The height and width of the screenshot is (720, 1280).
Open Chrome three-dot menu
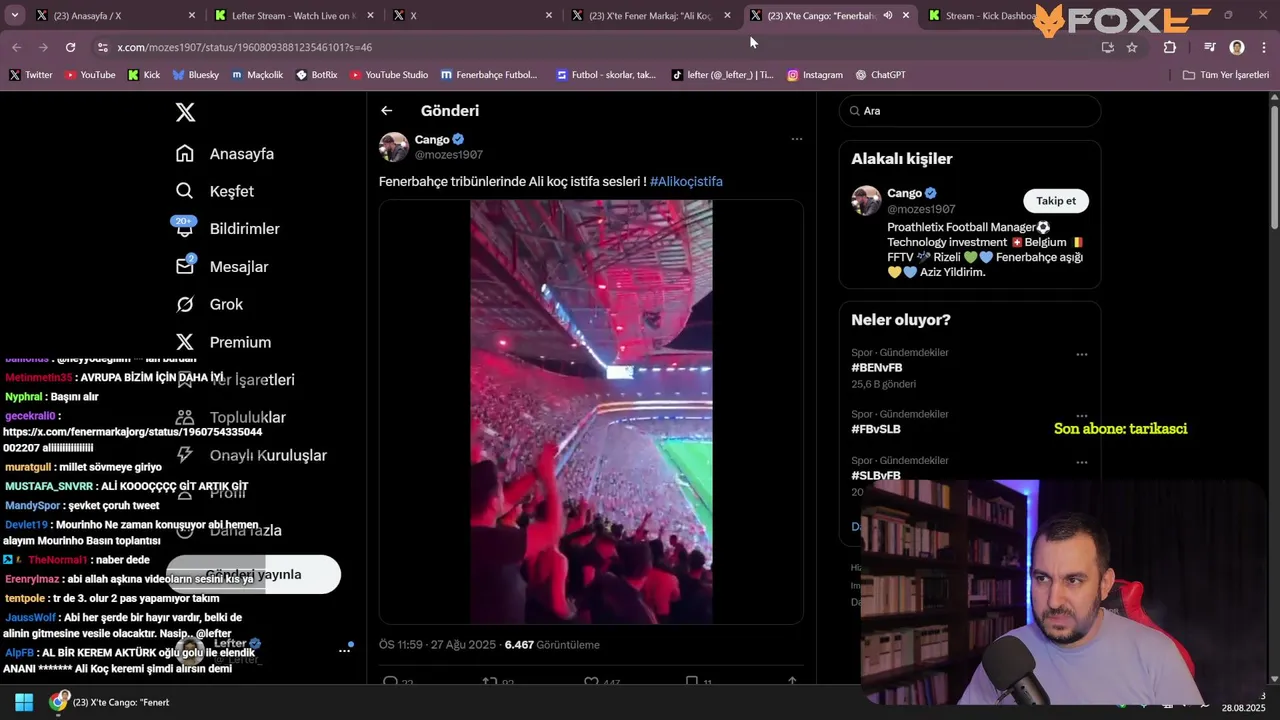pyautogui.click(x=1262, y=47)
